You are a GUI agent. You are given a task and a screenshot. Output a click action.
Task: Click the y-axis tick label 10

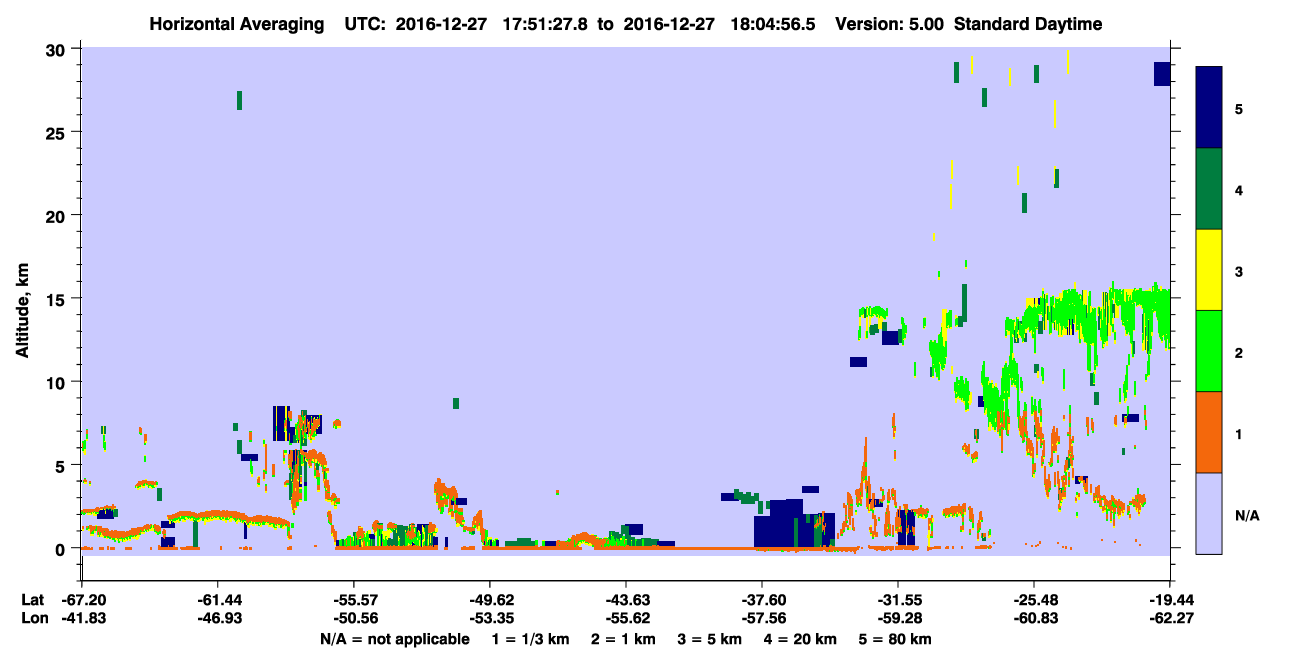pos(58,382)
